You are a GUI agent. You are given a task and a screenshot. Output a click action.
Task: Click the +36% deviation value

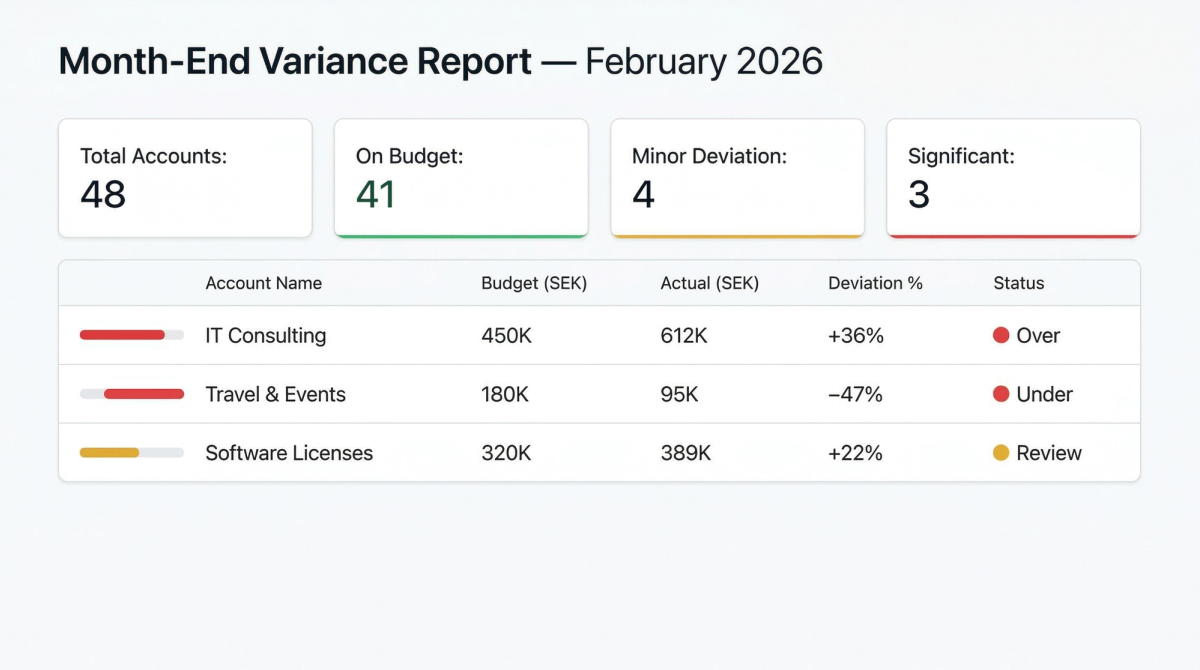click(x=856, y=336)
